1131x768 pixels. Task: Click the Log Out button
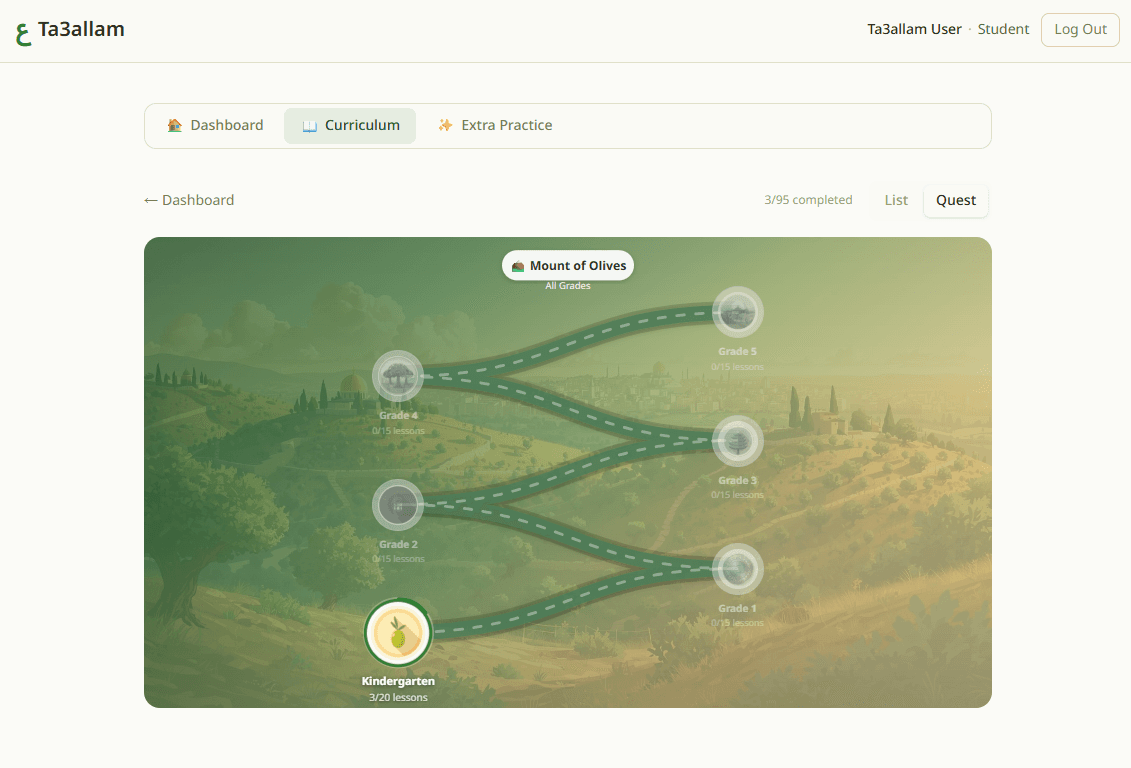1080,30
